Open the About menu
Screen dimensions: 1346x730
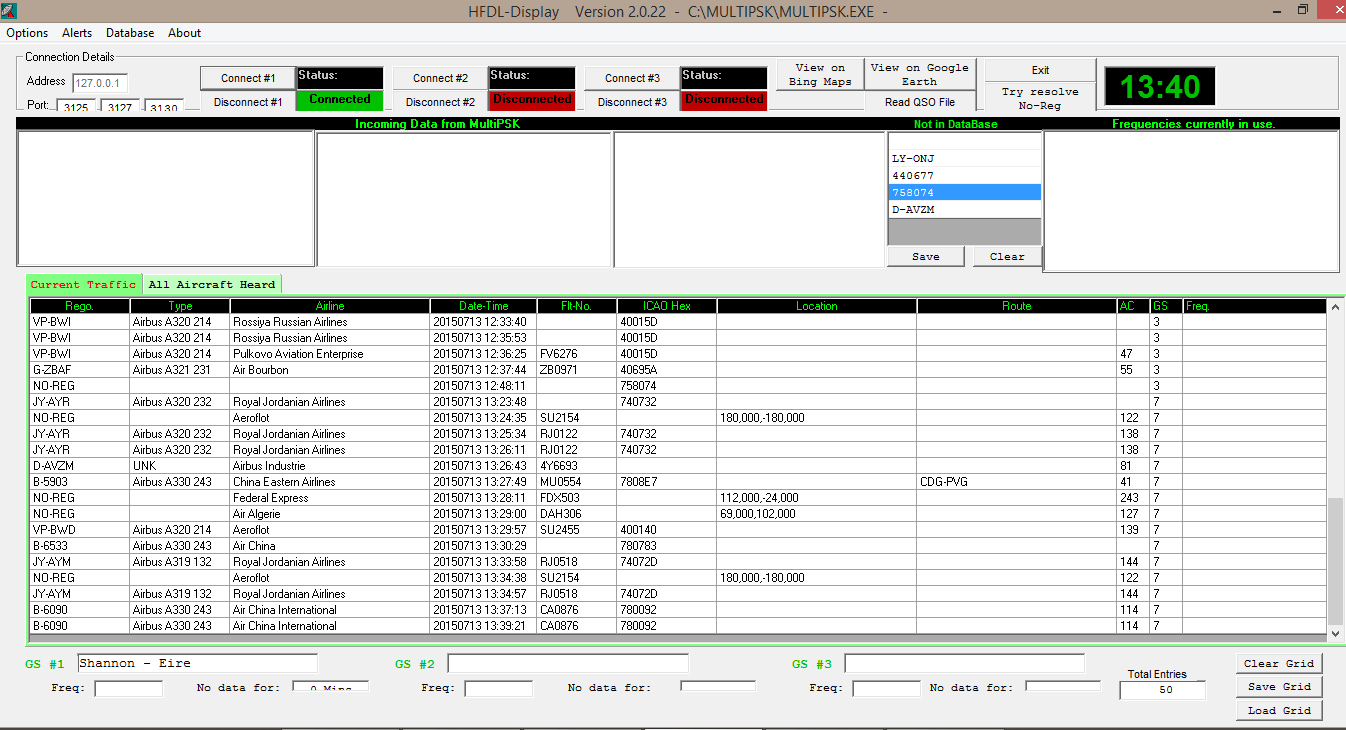point(184,33)
